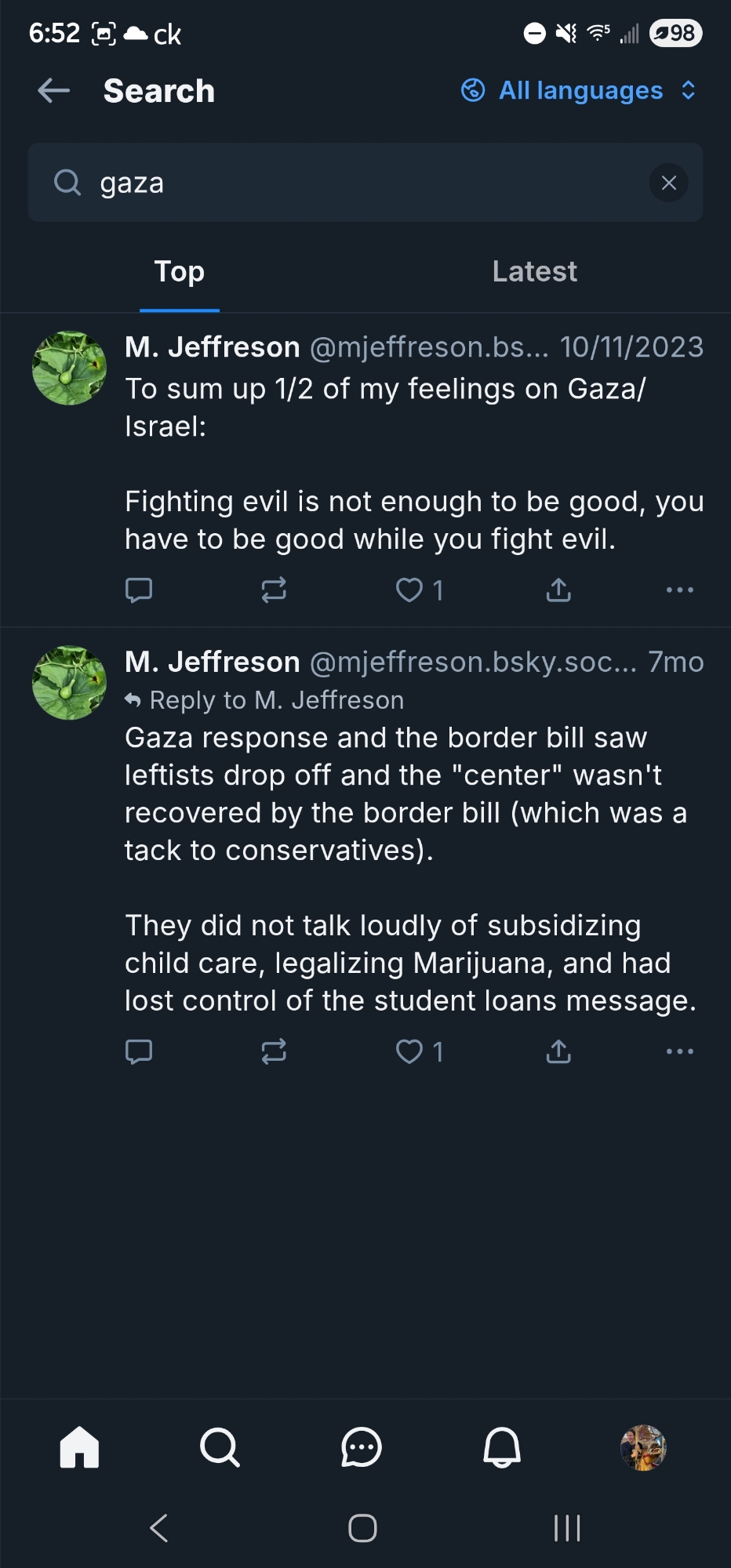Open more options for the border bill post

coord(679,1051)
